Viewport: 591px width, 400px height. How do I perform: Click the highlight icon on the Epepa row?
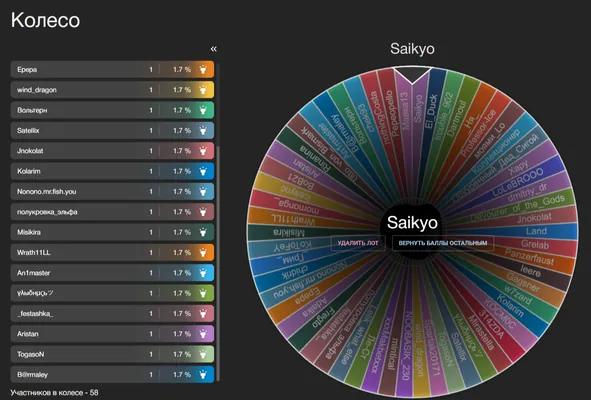[x=203, y=69]
